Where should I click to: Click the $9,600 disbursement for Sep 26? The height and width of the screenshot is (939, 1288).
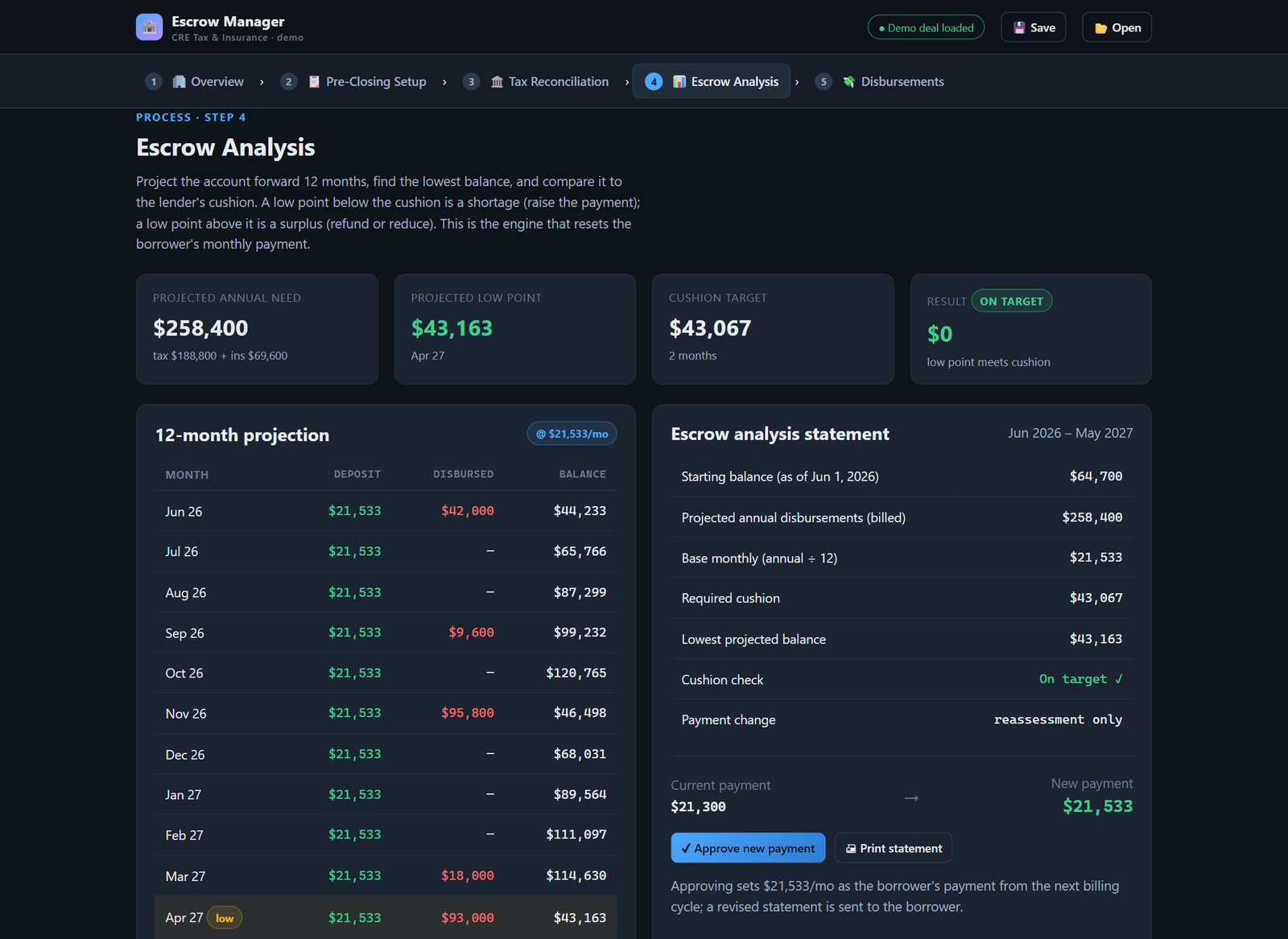472,632
